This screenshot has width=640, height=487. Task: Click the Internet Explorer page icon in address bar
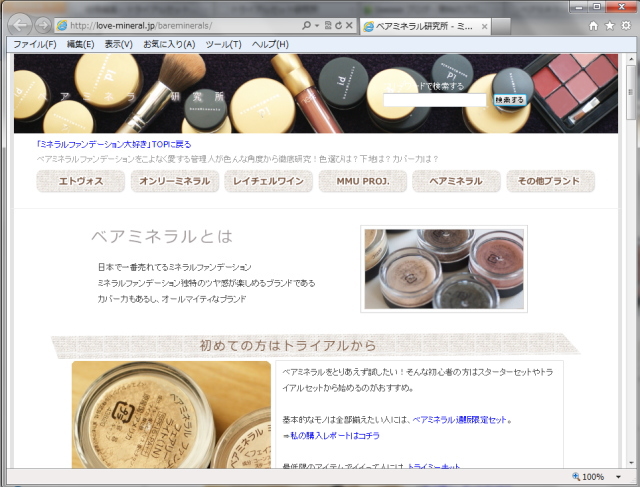(62, 25)
